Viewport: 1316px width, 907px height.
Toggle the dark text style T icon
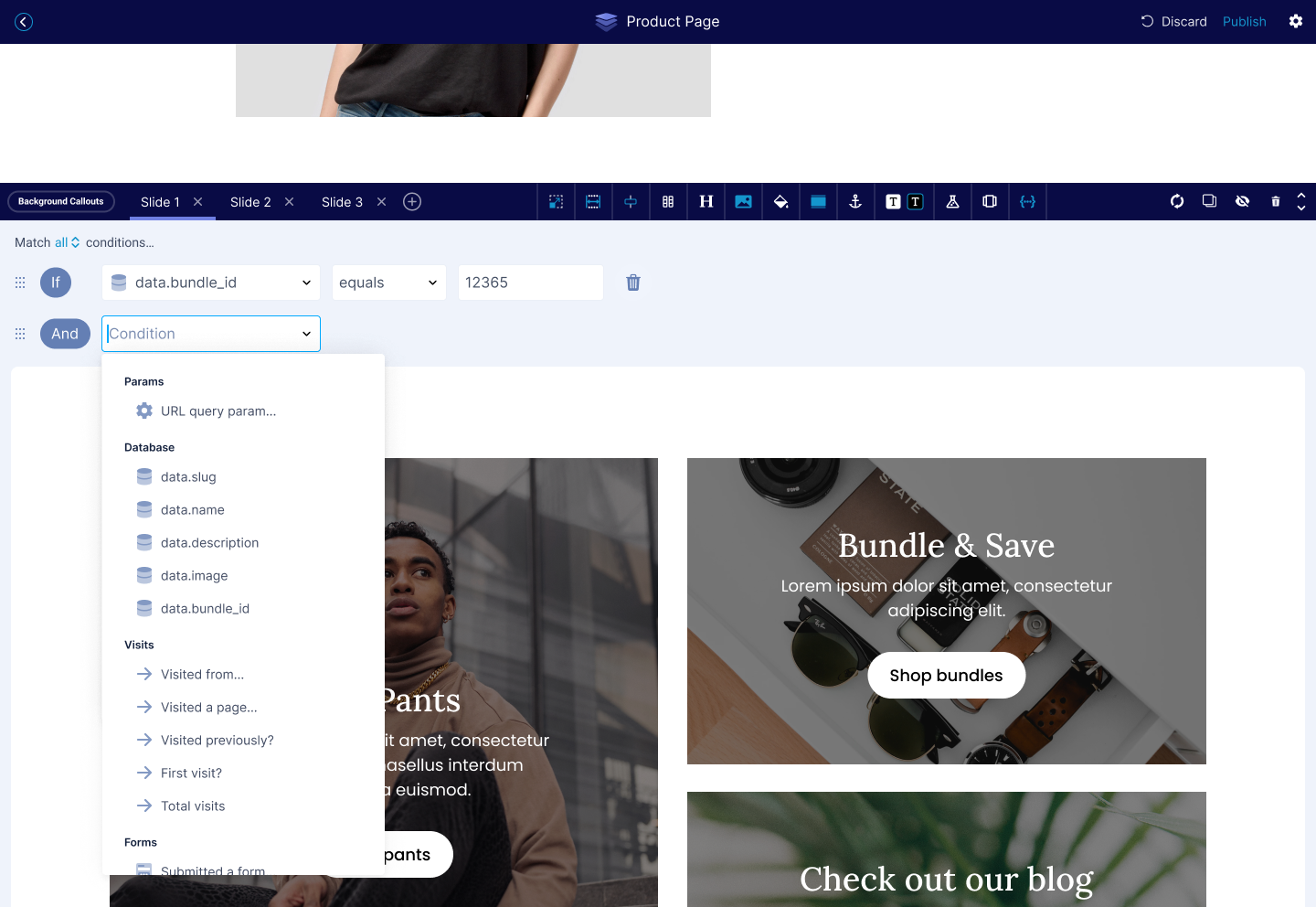click(915, 202)
